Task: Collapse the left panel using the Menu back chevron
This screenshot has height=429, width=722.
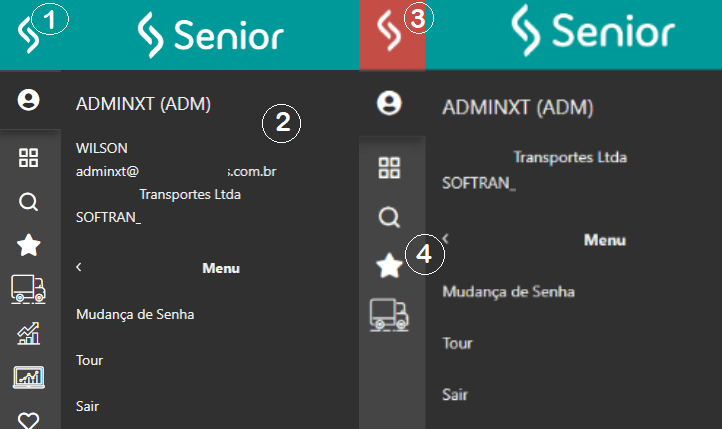Action: tap(78, 267)
